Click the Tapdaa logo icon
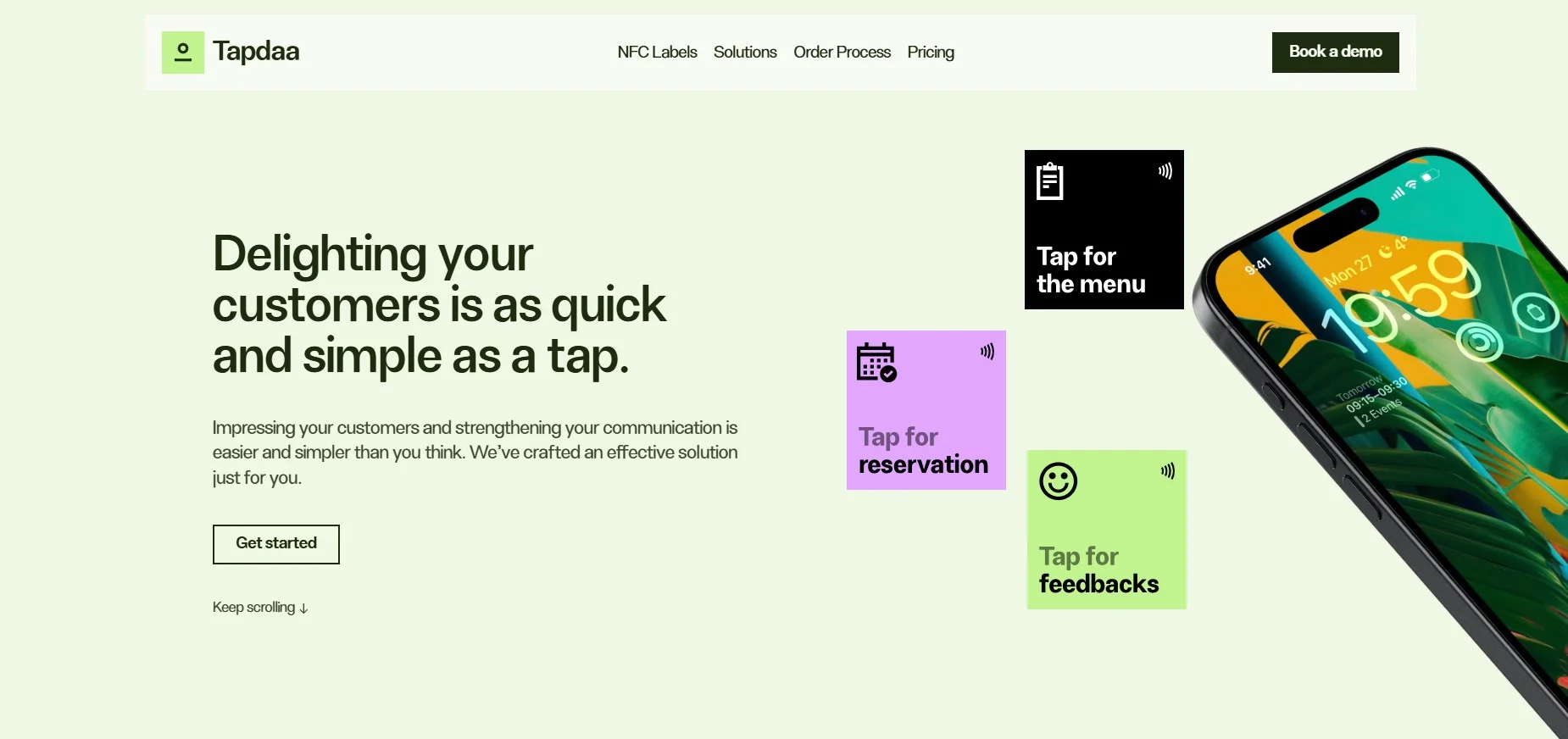This screenshot has width=1568, height=739. click(x=183, y=53)
